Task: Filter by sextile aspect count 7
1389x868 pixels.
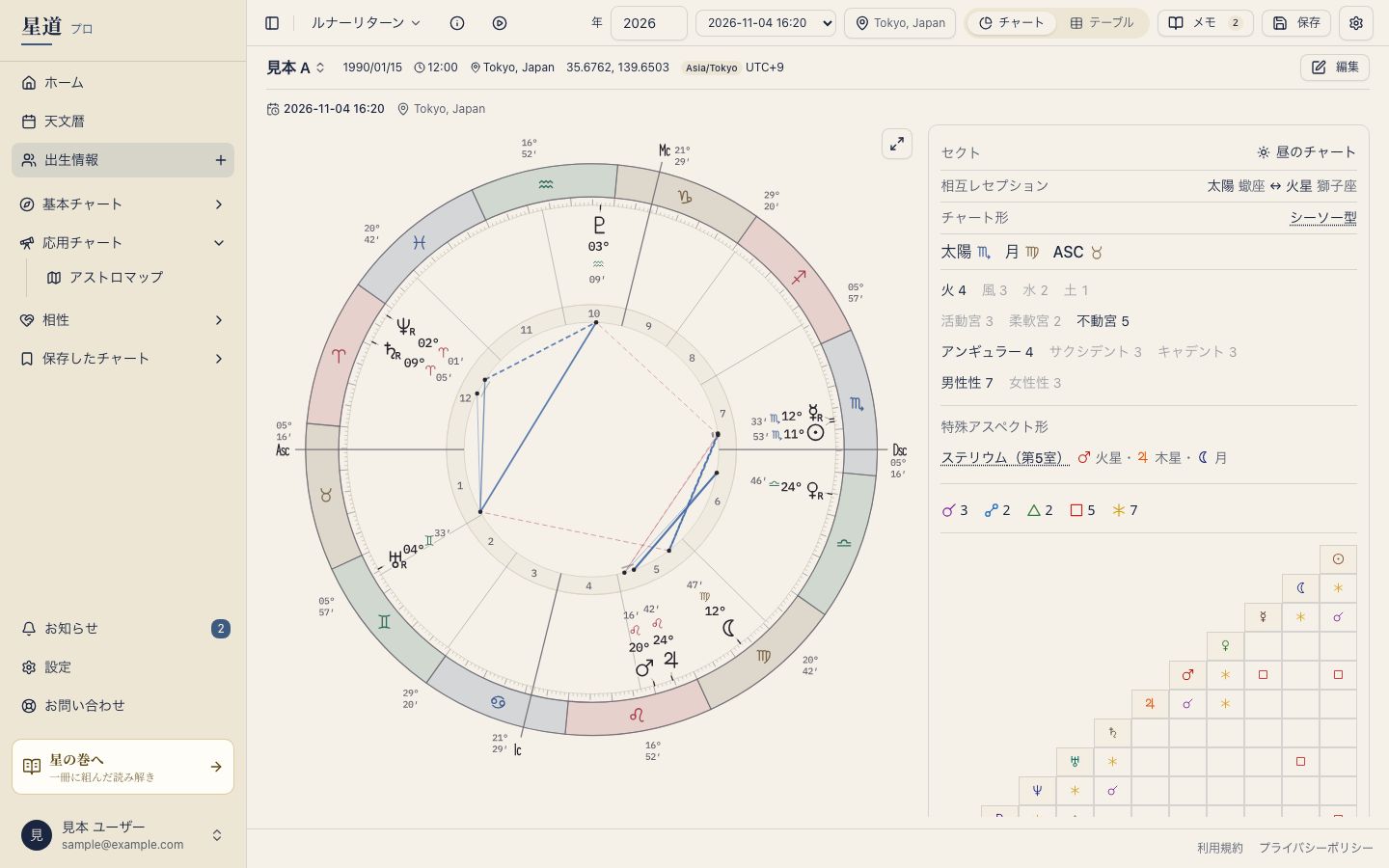Action: pyautogui.click(x=1124, y=510)
